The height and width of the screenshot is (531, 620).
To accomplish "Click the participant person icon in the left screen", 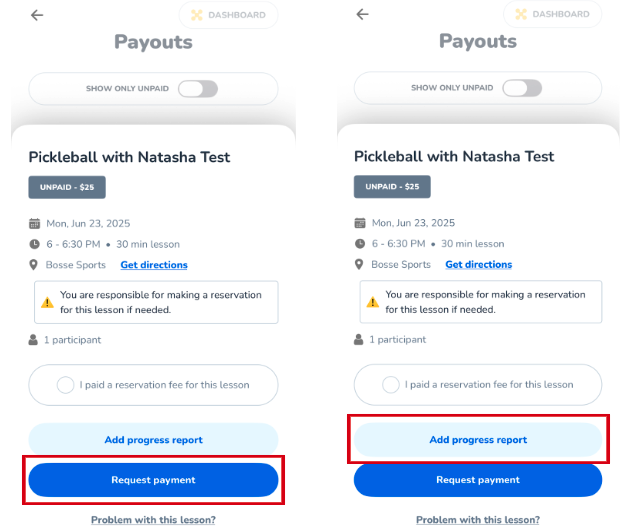I will coord(34,340).
